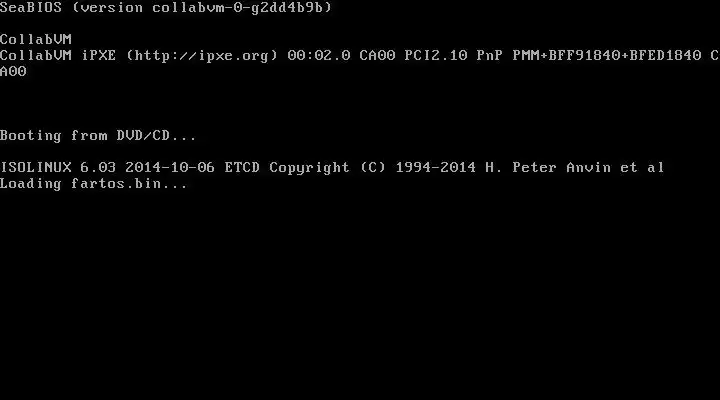Click the collabvm-0-g2dd4b9b version string
The image size is (720, 400).
click(238, 8)
